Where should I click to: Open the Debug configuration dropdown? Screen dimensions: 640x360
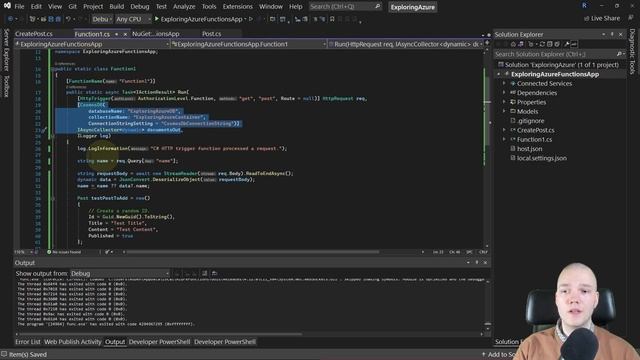[102, 19]
